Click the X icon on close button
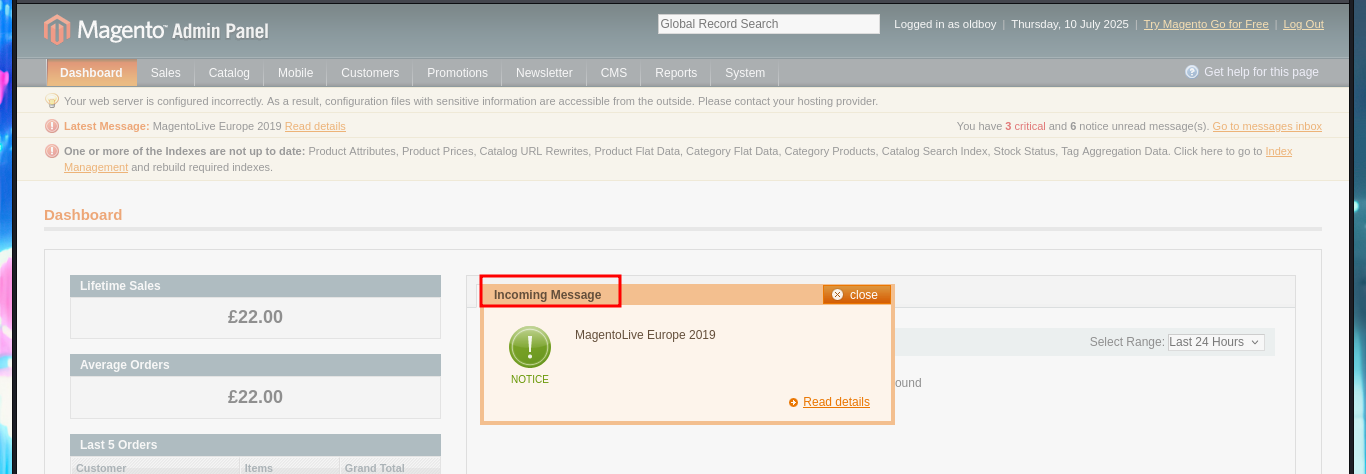Screen dimensions: 1366x474 pyautogui.click(x=838, y=295)
